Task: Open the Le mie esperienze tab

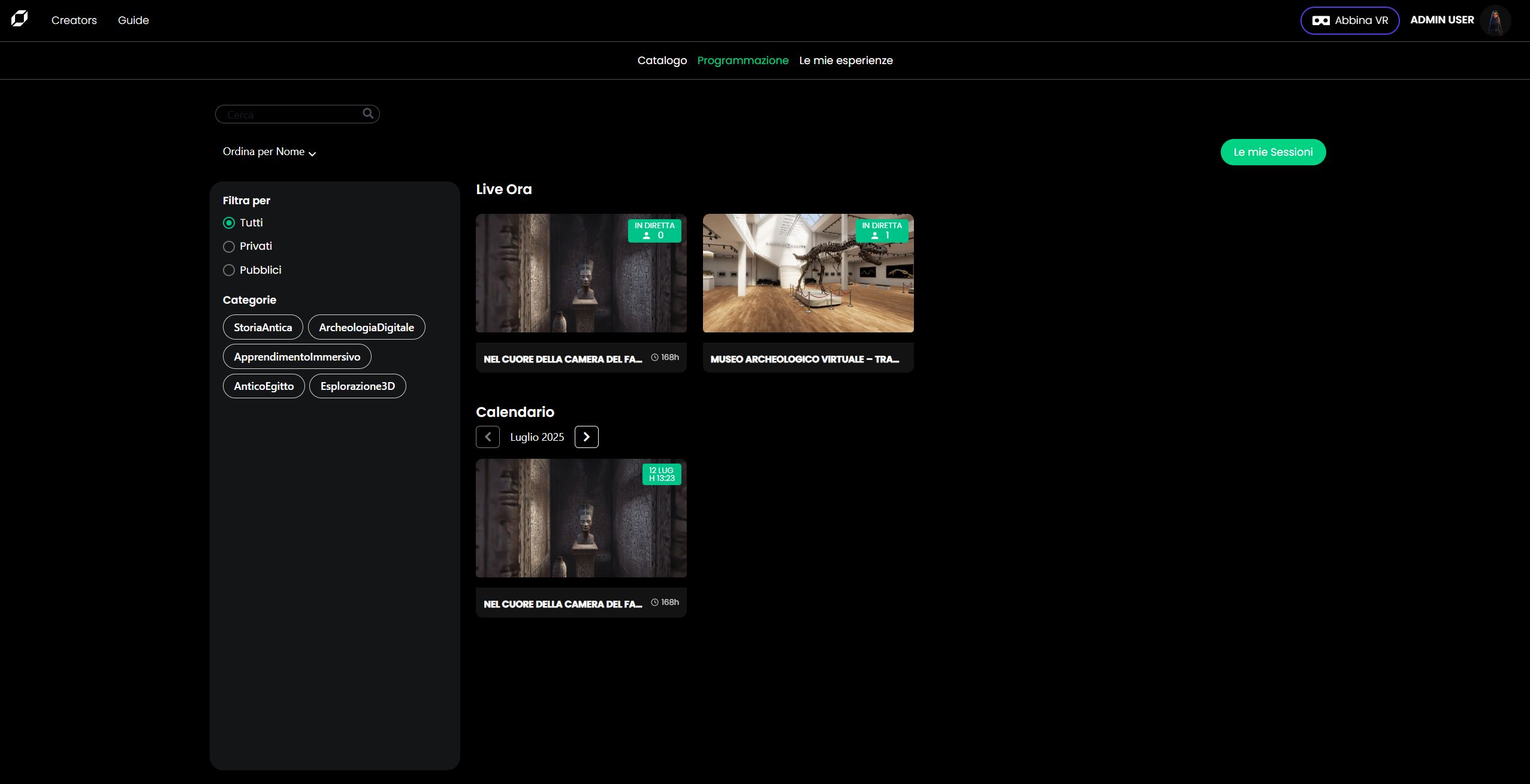Action: [846, 60]
